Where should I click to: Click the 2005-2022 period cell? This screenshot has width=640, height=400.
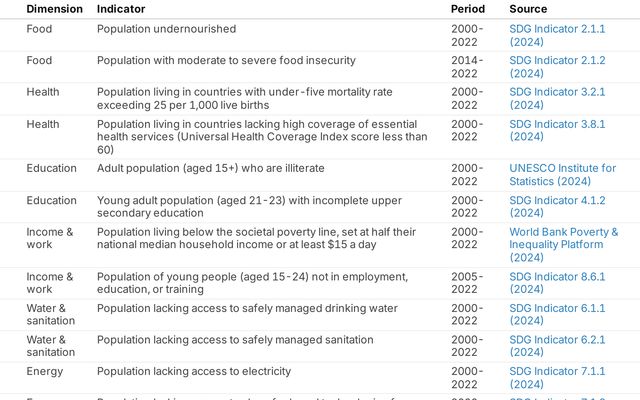click(467, 283)
